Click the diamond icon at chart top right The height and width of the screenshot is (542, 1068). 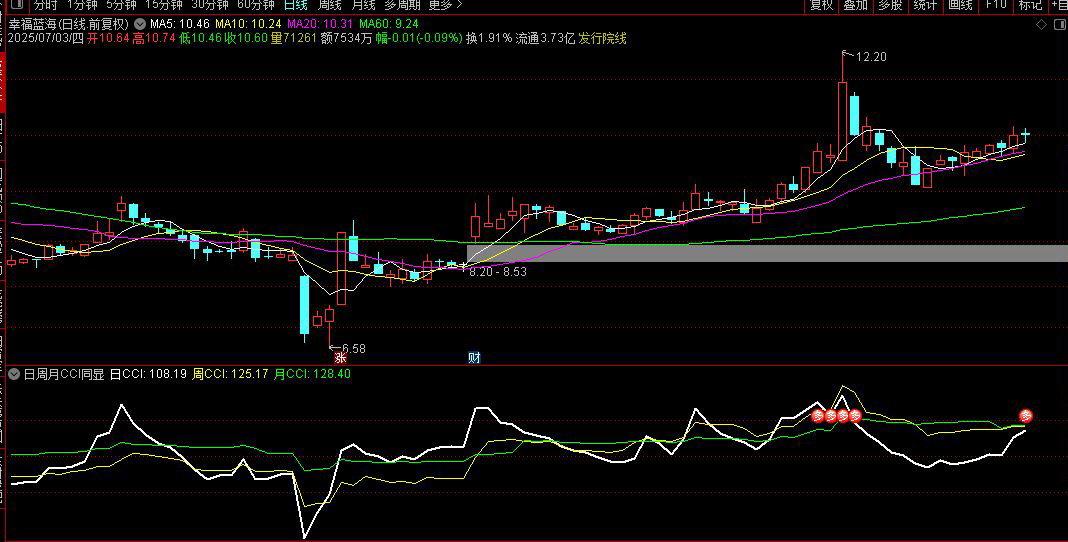tap(1041, 25)
